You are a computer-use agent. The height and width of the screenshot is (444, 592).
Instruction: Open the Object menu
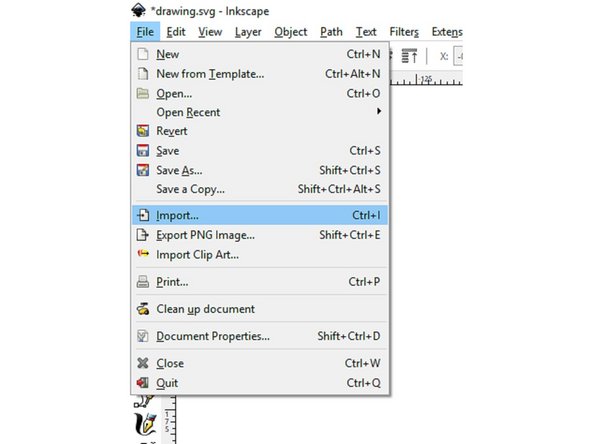[x=291, y=32]
